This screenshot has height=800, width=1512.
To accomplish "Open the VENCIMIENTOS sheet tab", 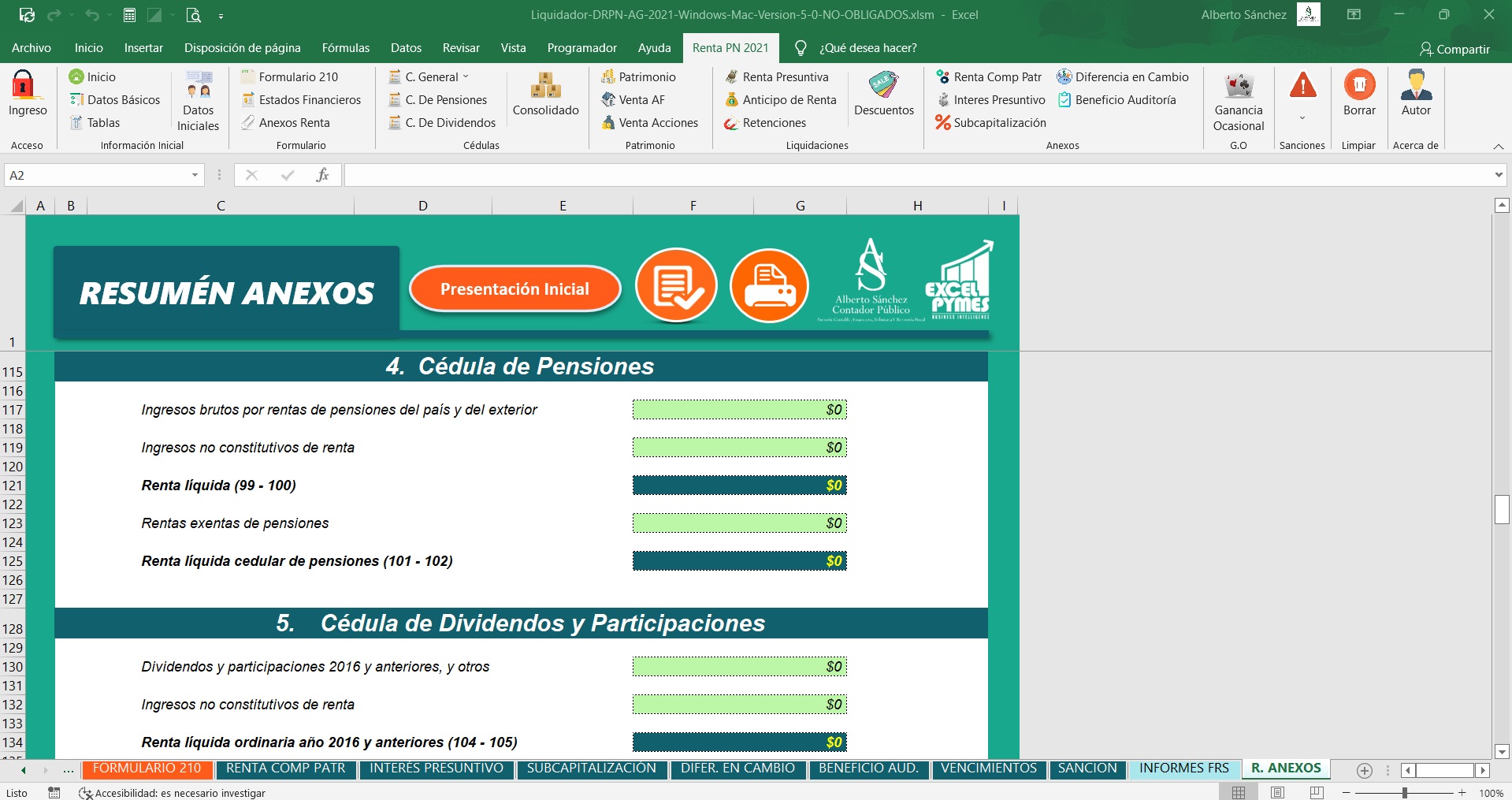I will tap(989, 769).
